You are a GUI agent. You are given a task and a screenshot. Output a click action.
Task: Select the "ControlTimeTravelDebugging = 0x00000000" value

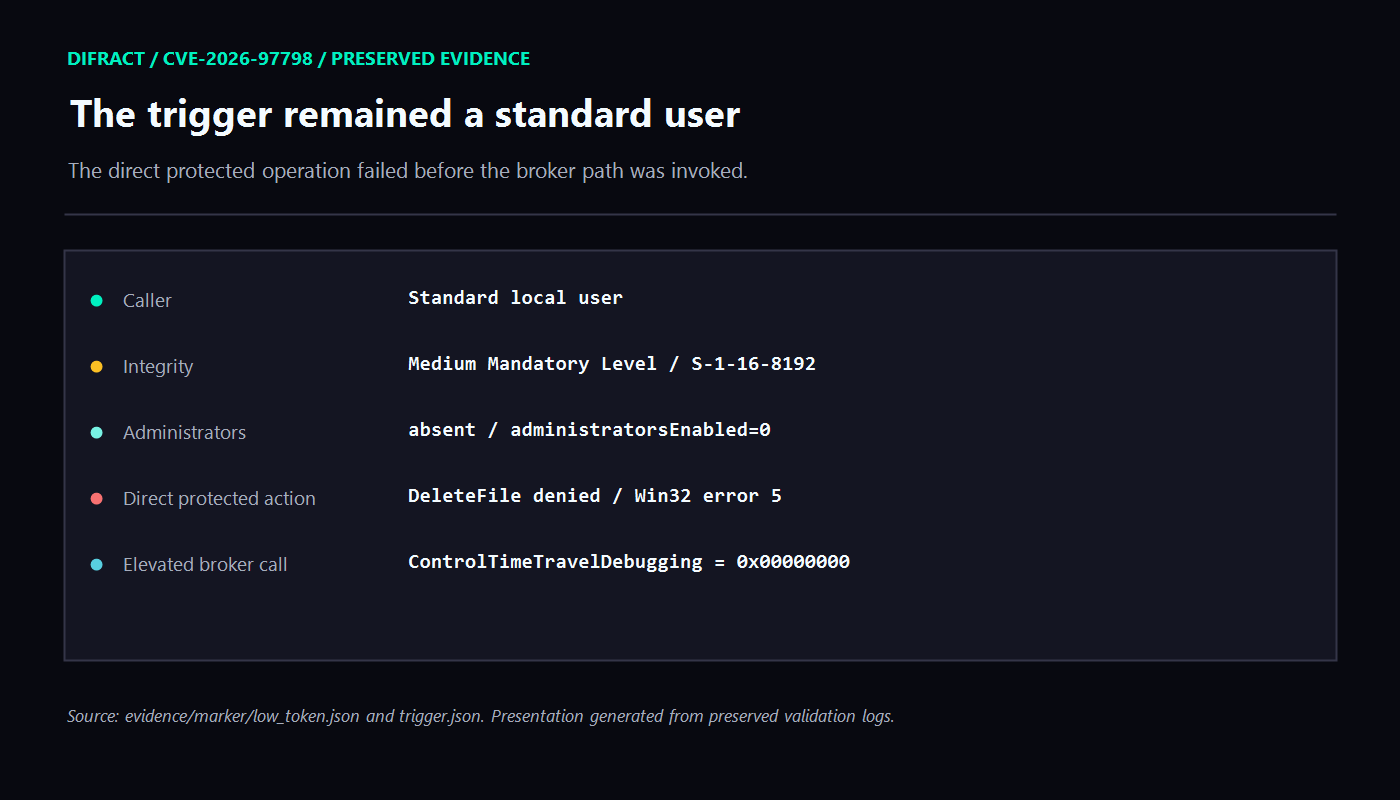point(629,561)
